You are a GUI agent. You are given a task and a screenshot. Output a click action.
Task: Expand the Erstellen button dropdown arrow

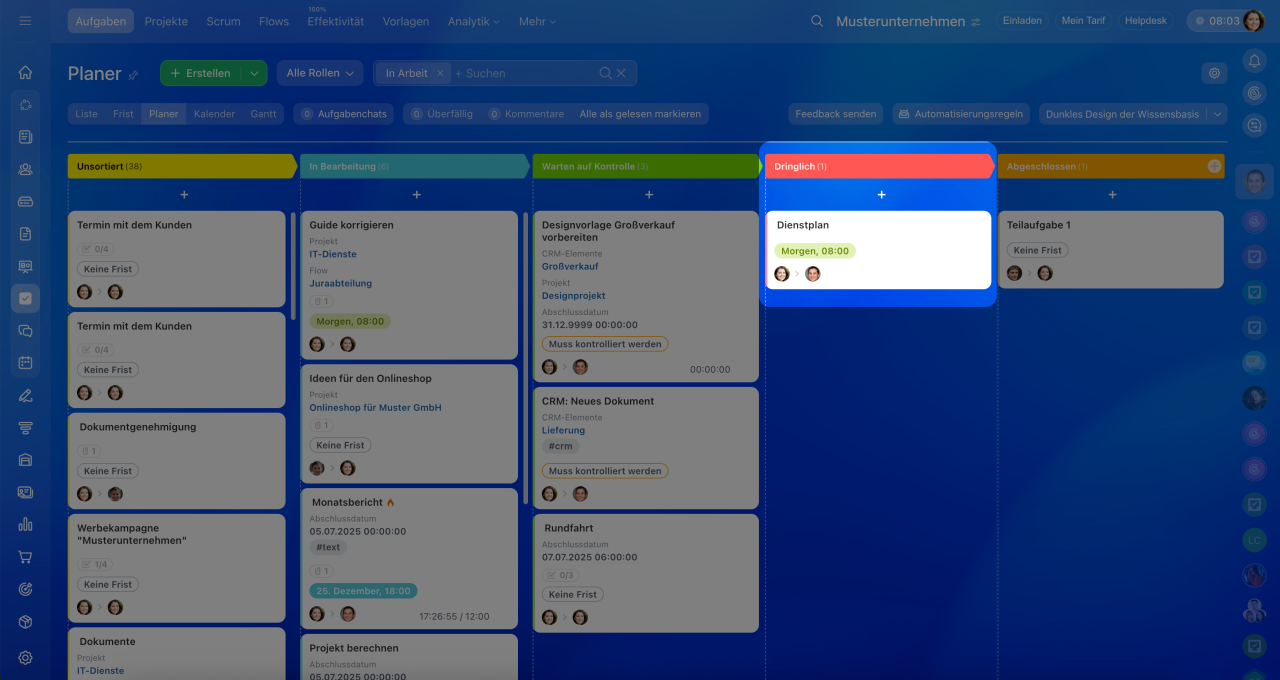pos(254,73)
